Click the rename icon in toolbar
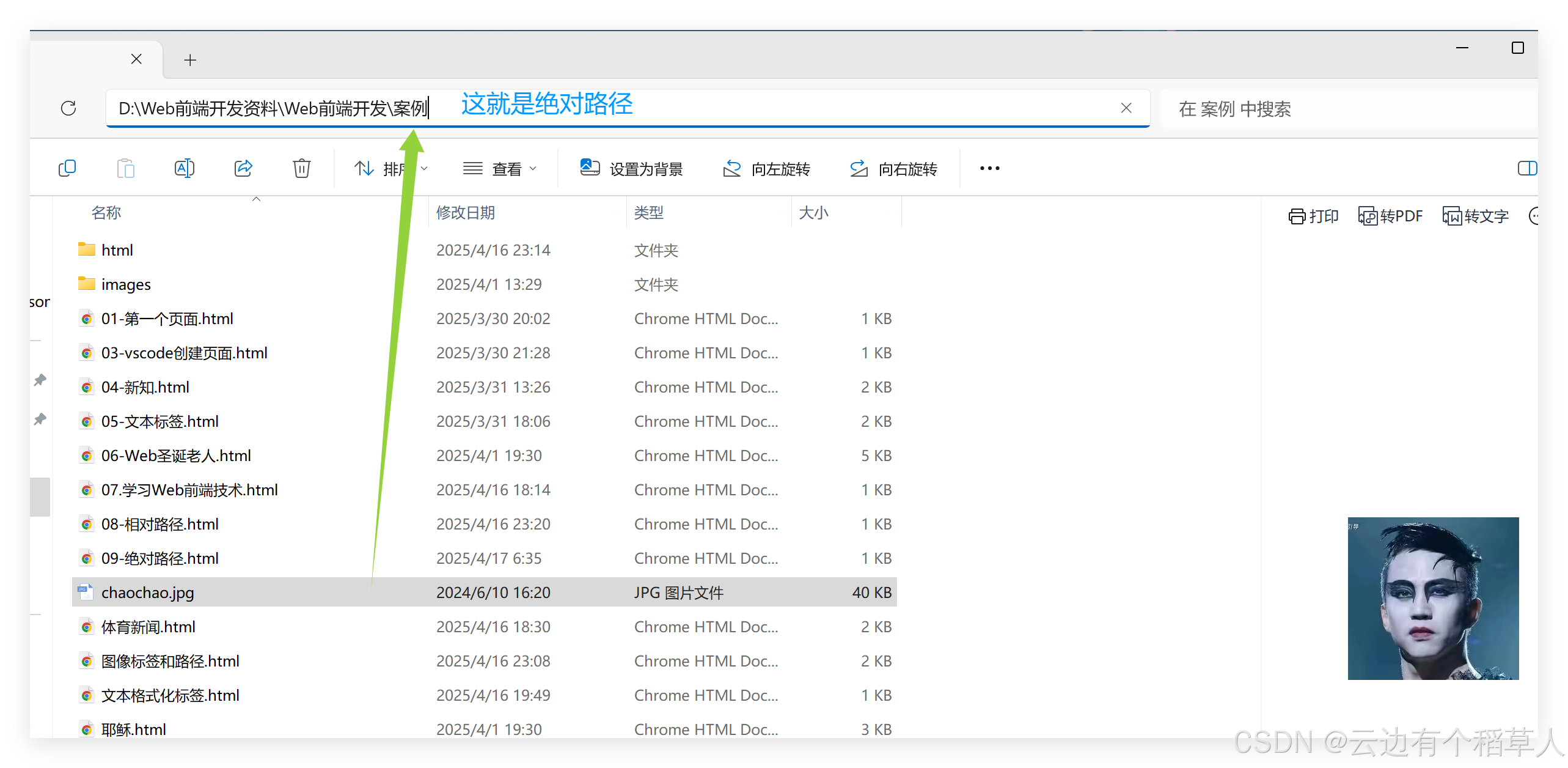This screenshot has height=768, width=1568. click(x=184, y=168)
